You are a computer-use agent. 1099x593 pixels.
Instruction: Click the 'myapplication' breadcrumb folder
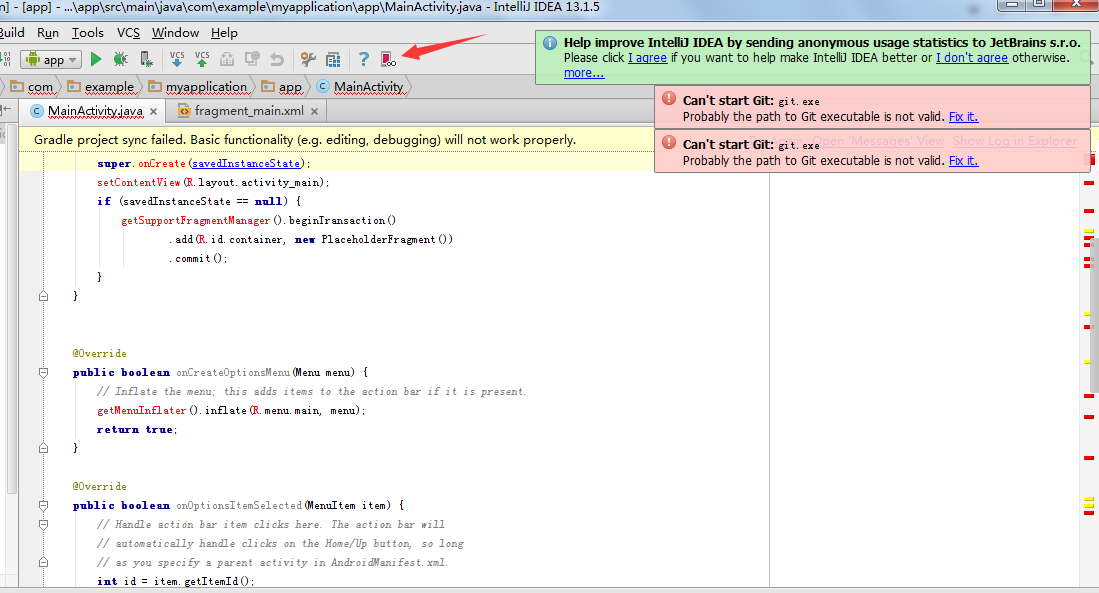click(x=205, y=87)
